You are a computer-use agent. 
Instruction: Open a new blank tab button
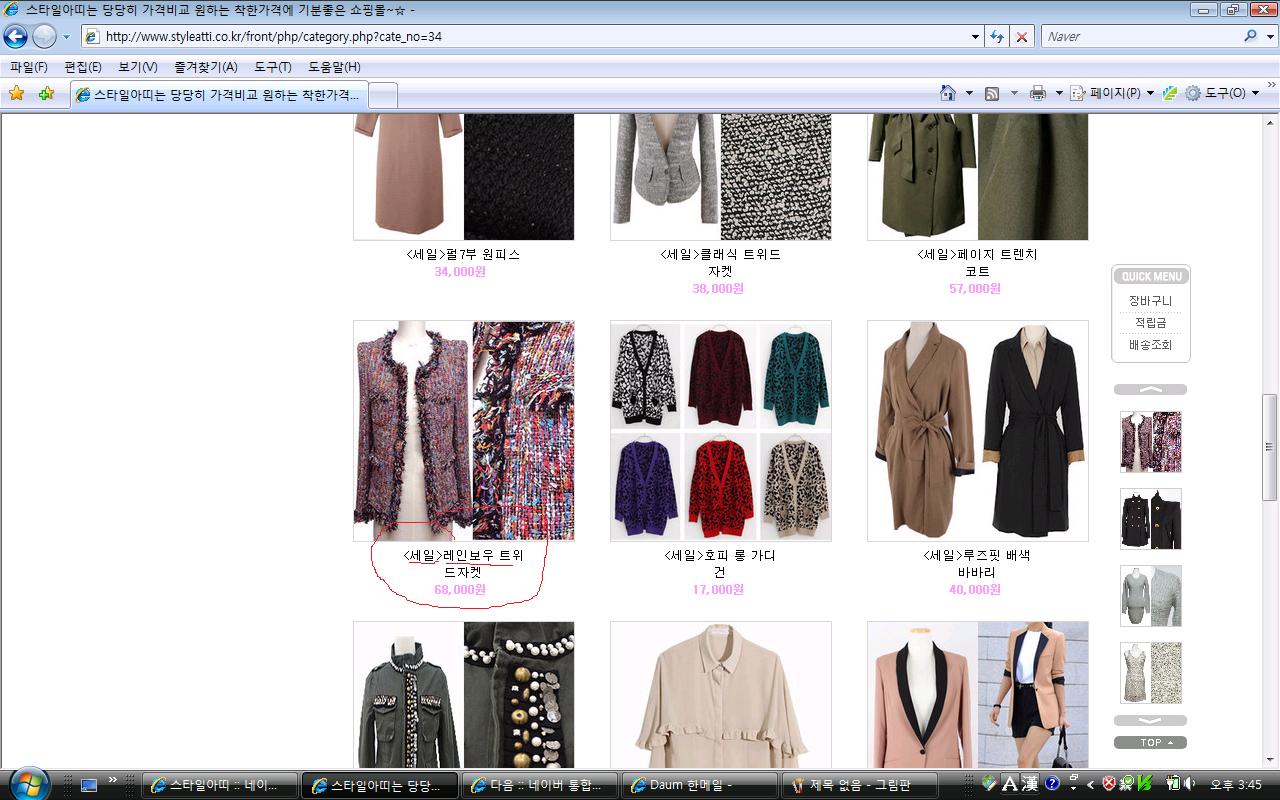tap(384, 95)
